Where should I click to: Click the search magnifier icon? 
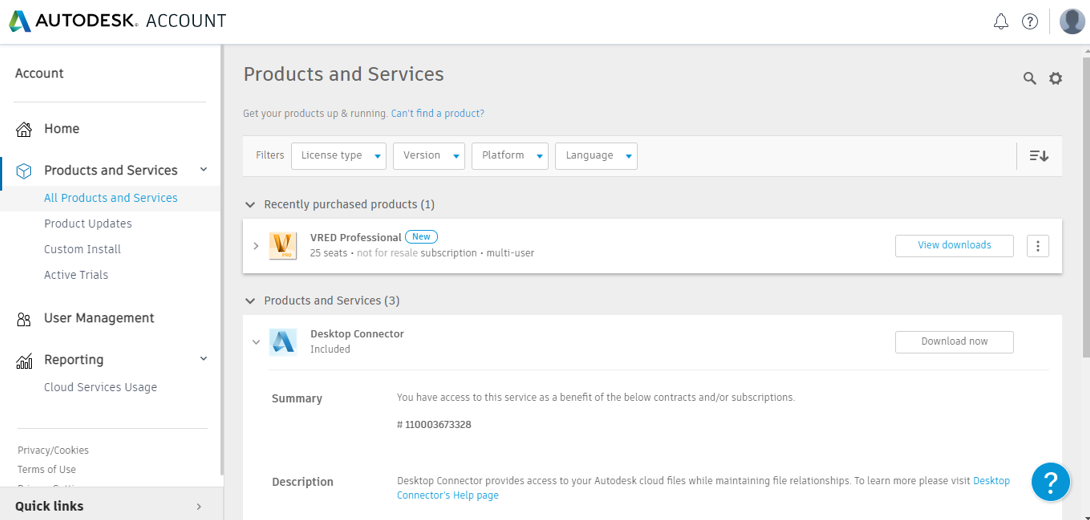coord(1029,78)
